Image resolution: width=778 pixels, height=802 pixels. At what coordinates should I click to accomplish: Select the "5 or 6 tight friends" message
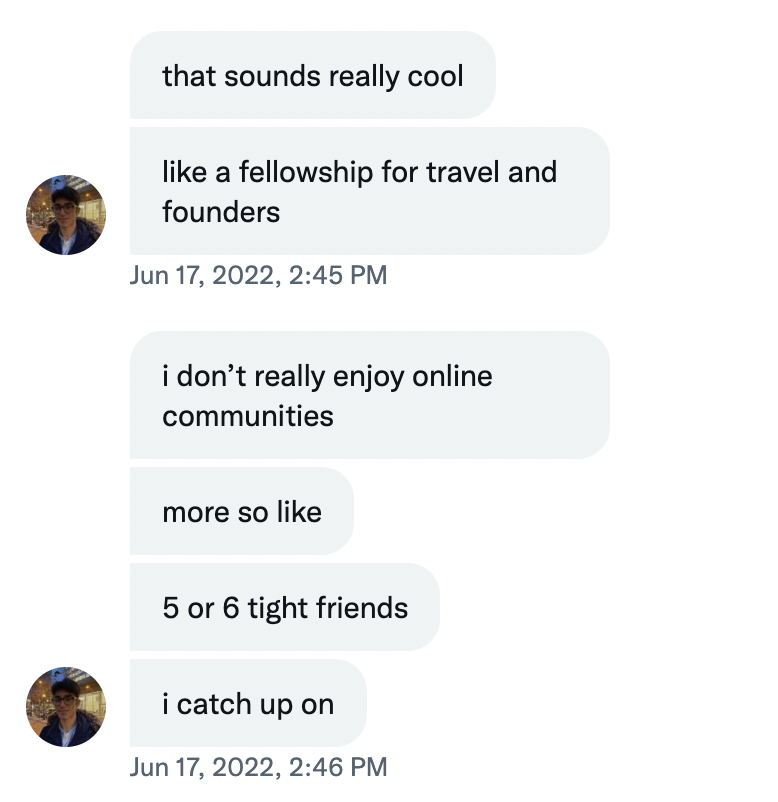click(x=284, y=607)
